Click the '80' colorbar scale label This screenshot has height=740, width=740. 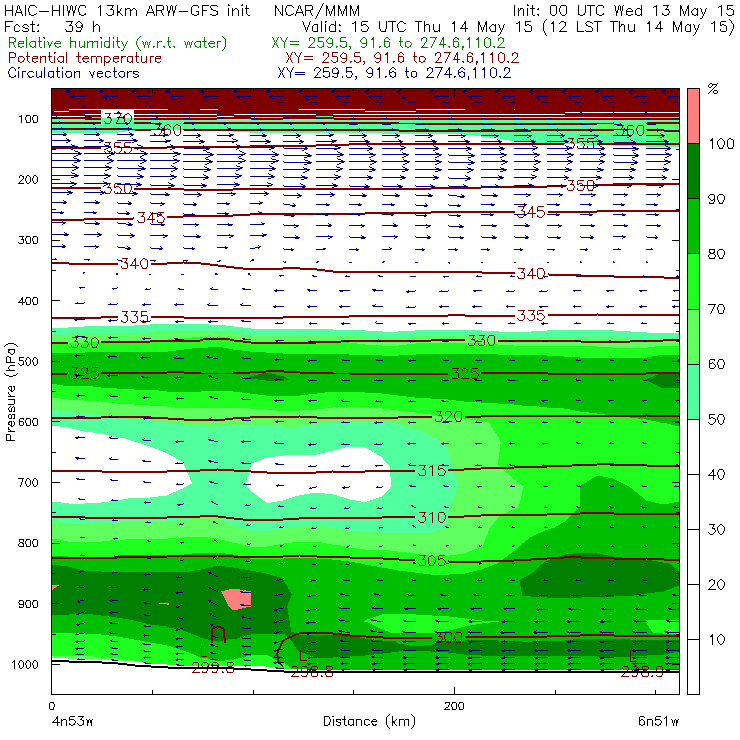coord(716,254)
